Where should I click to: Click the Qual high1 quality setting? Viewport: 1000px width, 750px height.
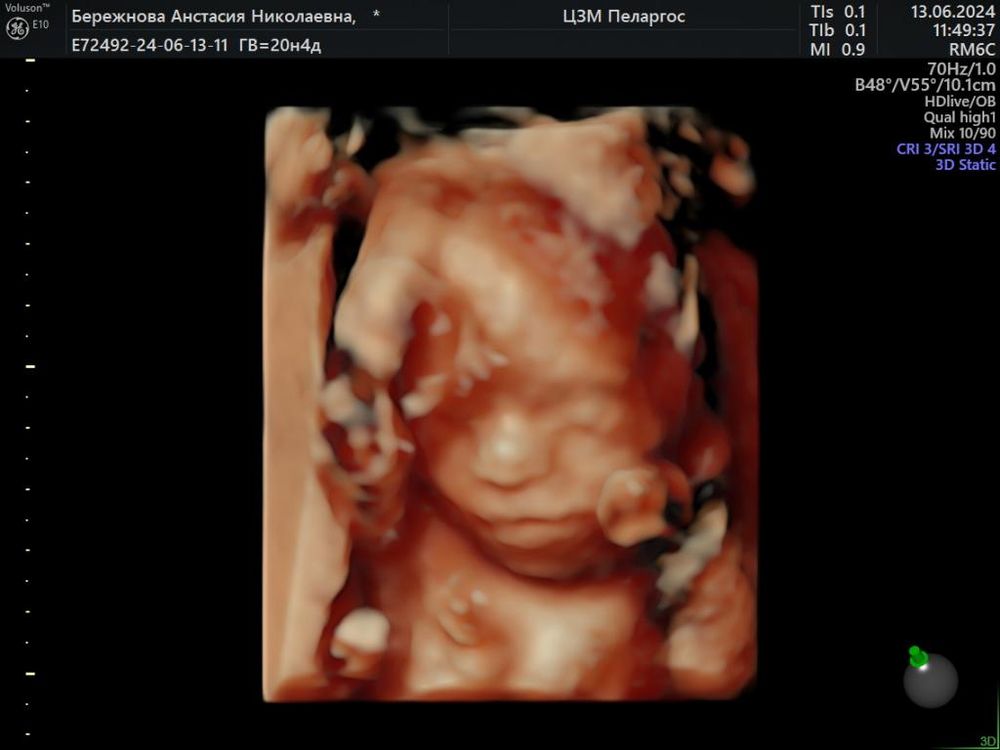pyautogui.click(x=959, y=117)
